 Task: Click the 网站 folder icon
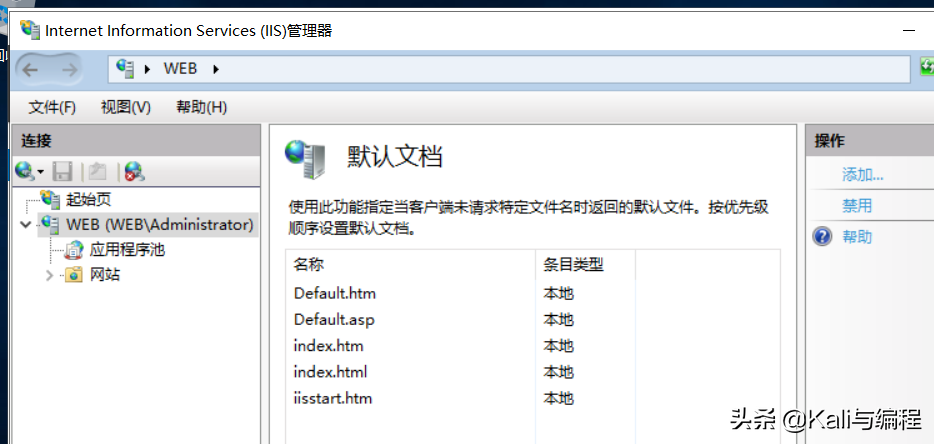coord(73,275)
